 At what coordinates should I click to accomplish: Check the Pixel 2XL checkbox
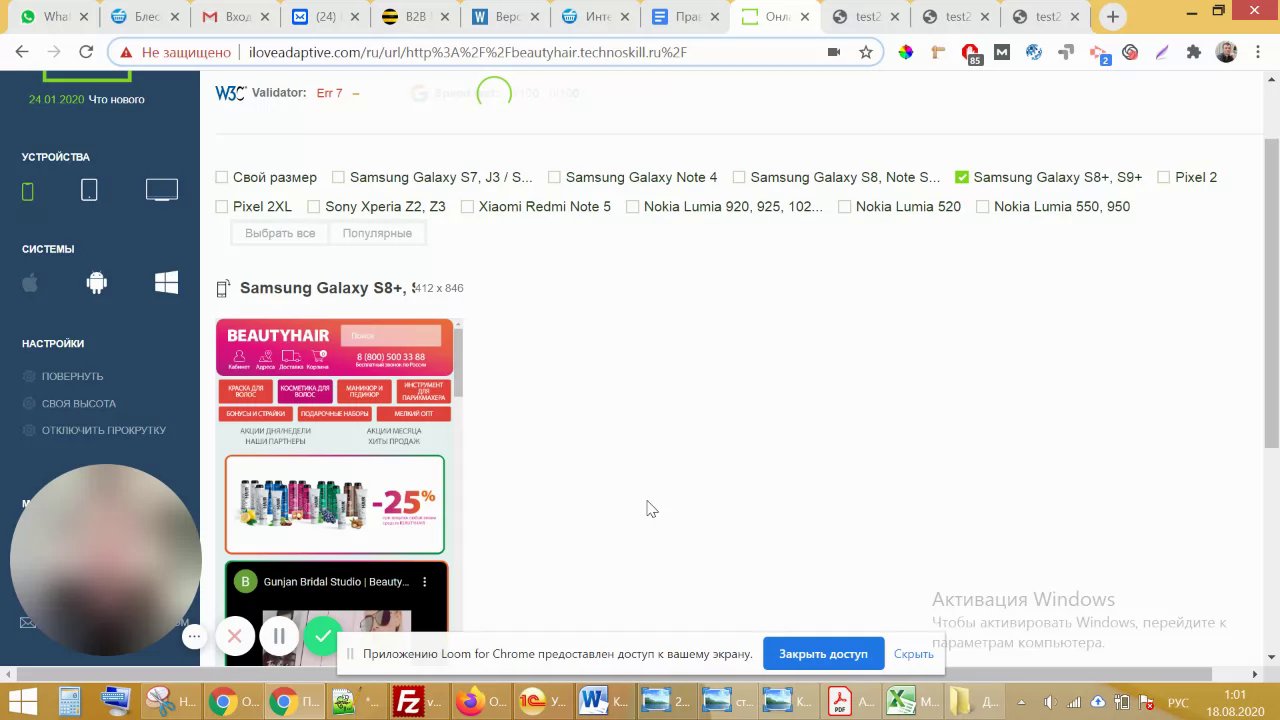tap(222, 206)
